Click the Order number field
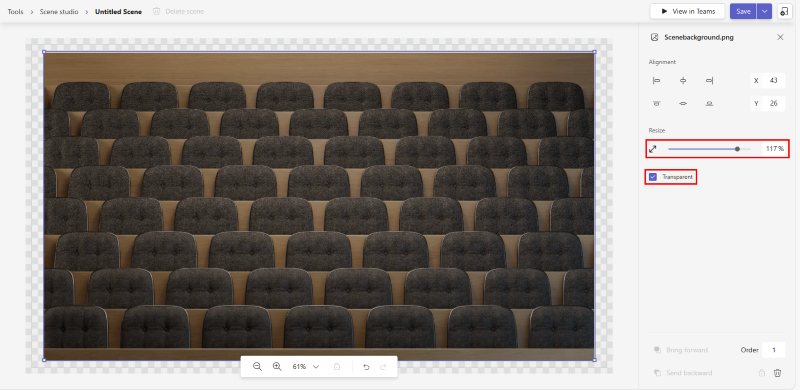Screen dimensions: 800x390 (x=773, y=350)
